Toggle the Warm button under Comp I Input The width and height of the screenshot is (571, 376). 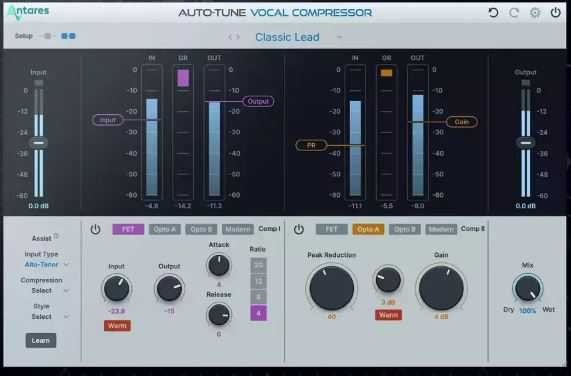click(x=117, y=326)
